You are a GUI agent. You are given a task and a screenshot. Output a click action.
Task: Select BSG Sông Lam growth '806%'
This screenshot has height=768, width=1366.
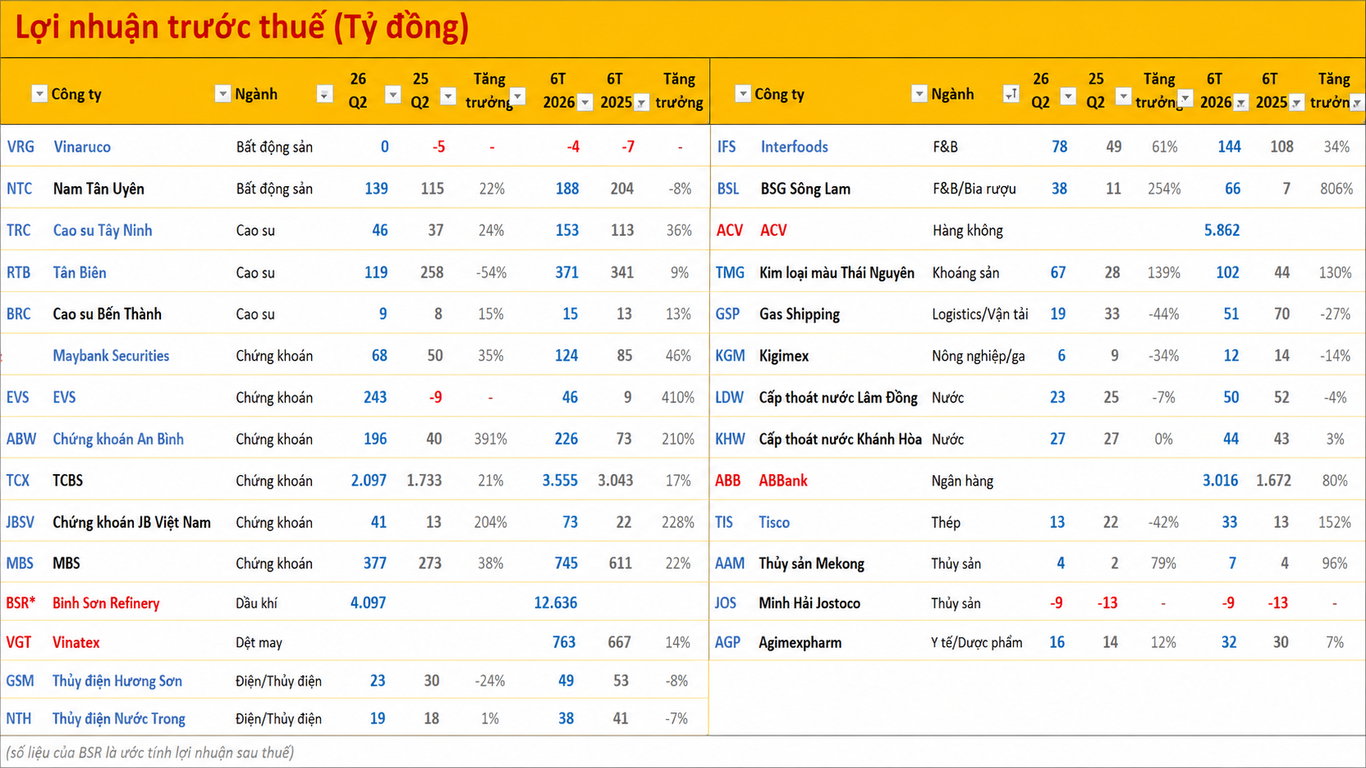click(1336, 189)
